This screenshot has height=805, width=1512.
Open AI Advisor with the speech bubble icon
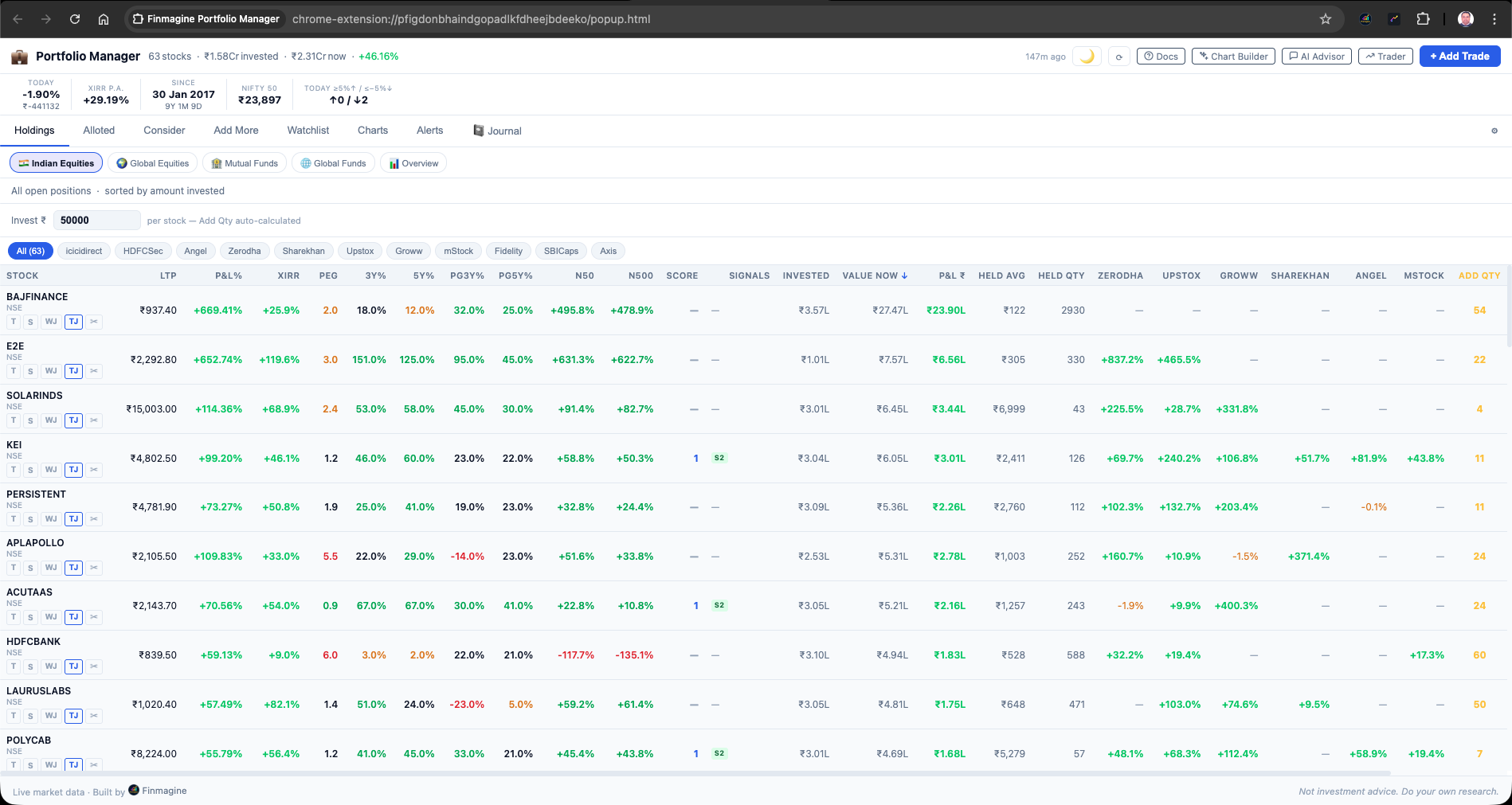[x=1316, y=56]
